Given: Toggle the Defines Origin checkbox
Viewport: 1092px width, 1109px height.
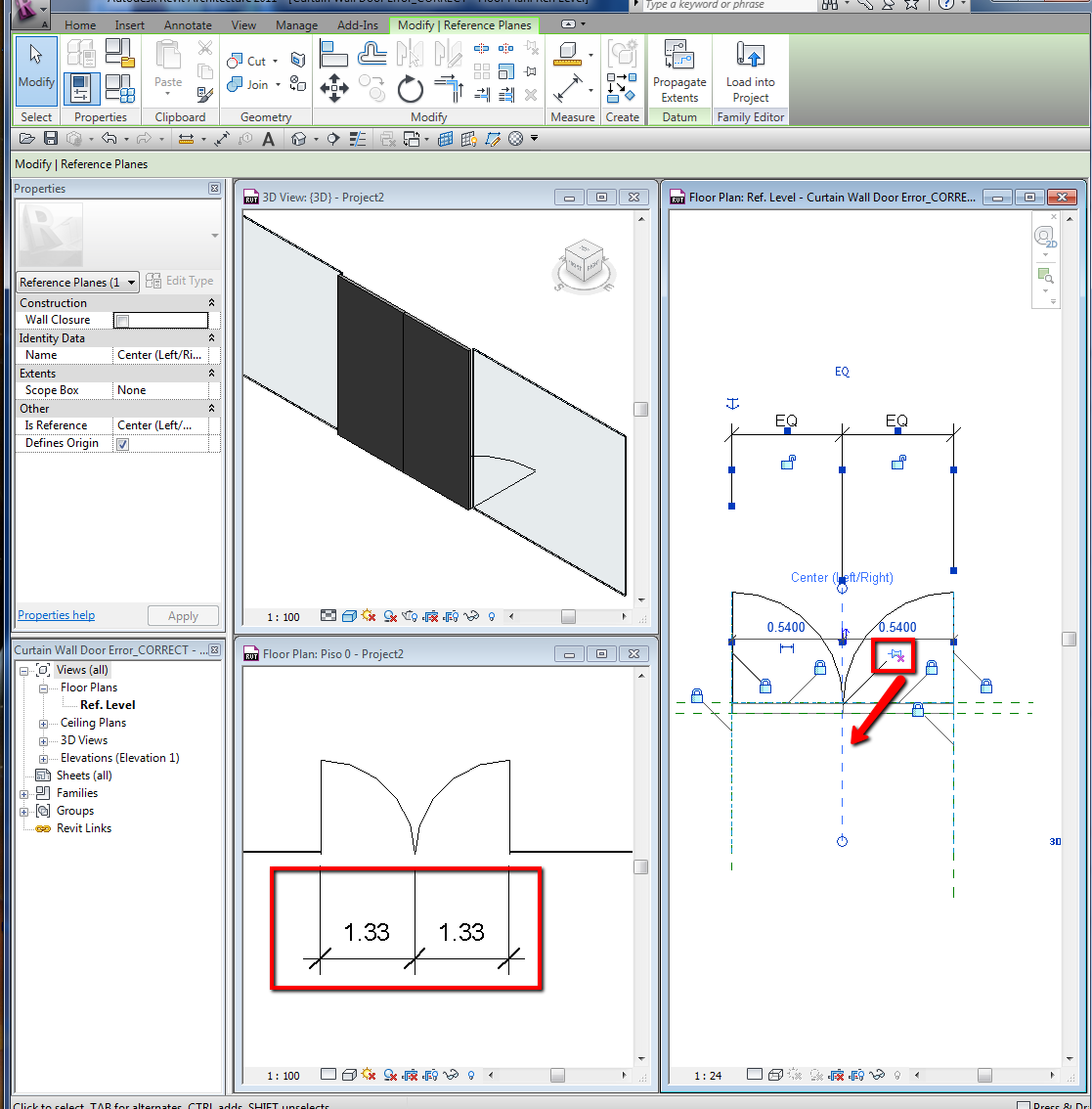Looking at the screenshot, I should [x=122, y=444].
